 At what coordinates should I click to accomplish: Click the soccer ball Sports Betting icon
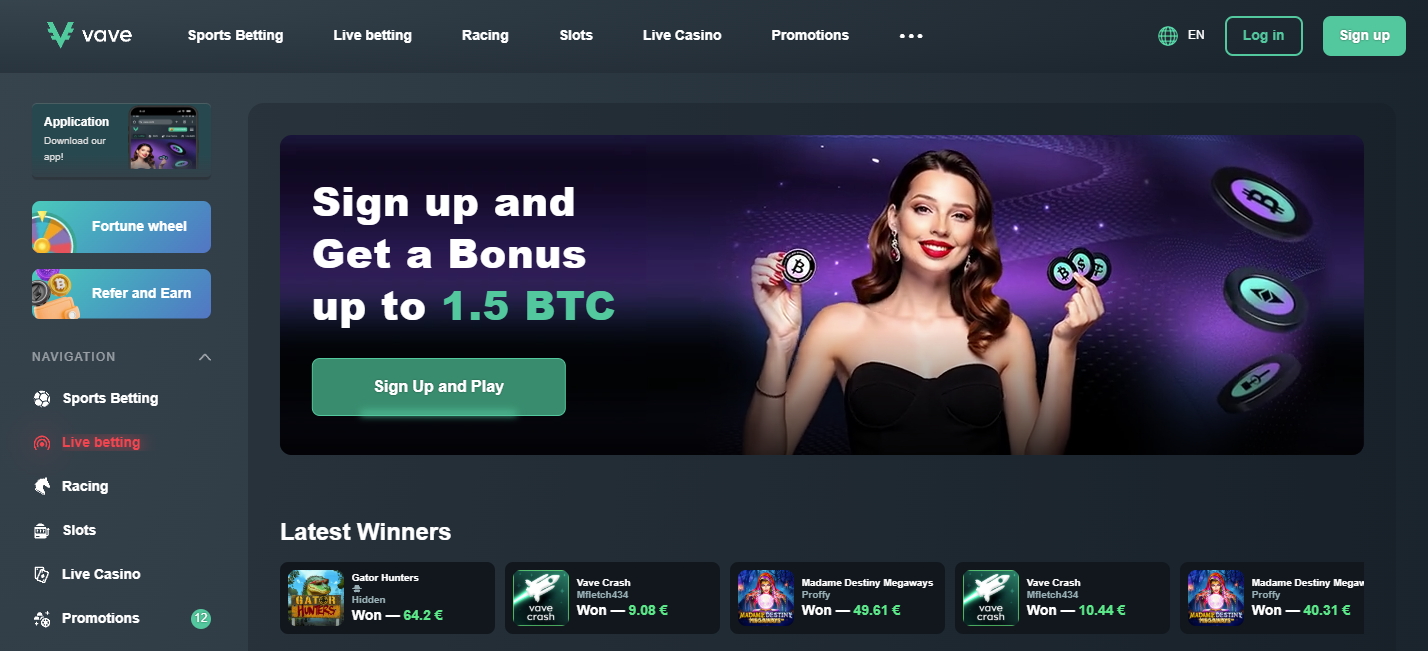tap(42, 398)
